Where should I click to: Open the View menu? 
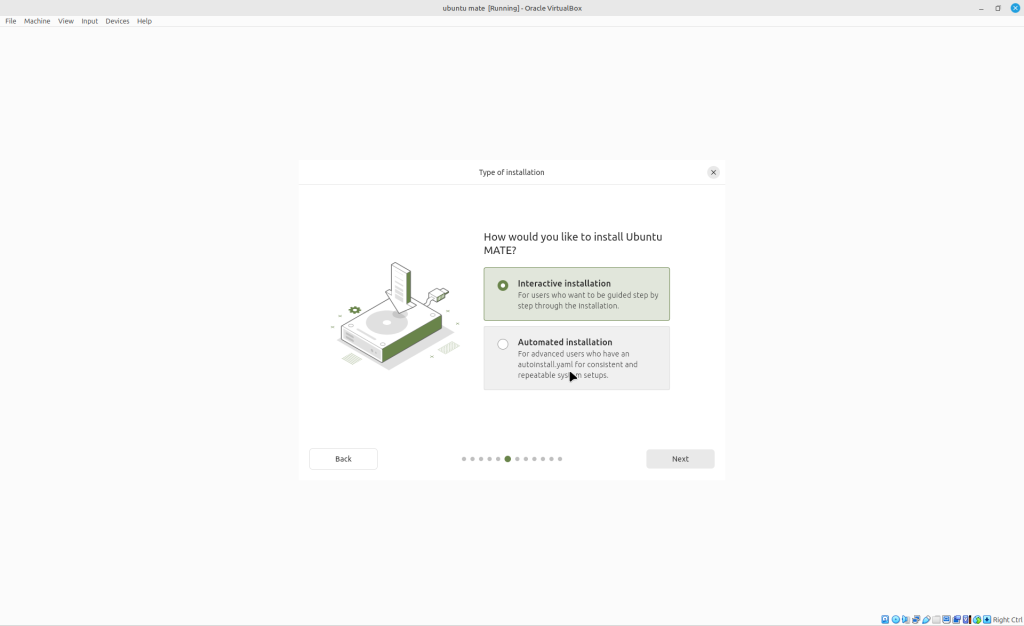click(x=66, y=21)
